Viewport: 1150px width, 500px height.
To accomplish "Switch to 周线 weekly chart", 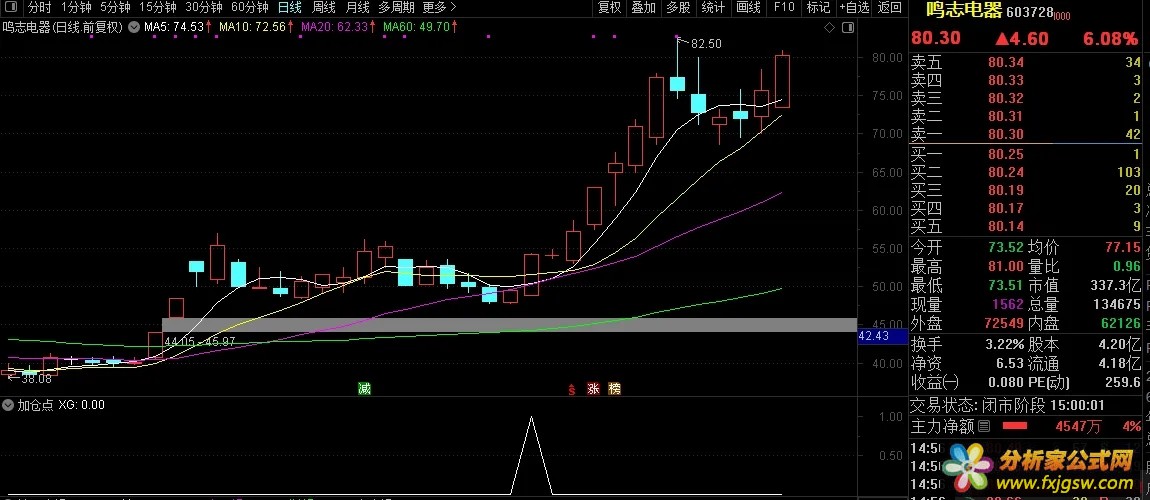I will pyautogui.click(x=323, y=8).
